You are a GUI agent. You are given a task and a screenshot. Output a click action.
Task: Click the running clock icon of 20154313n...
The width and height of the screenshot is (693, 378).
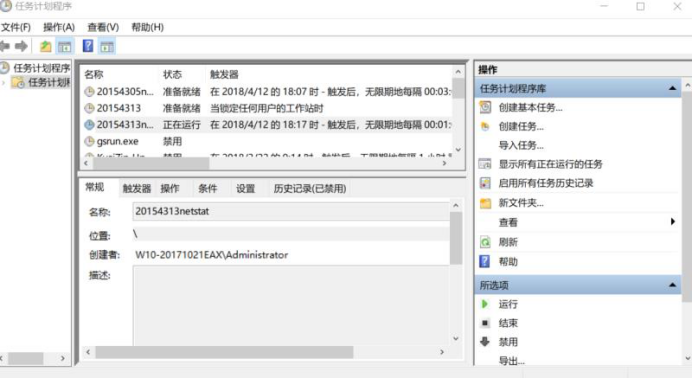[89, 125]
